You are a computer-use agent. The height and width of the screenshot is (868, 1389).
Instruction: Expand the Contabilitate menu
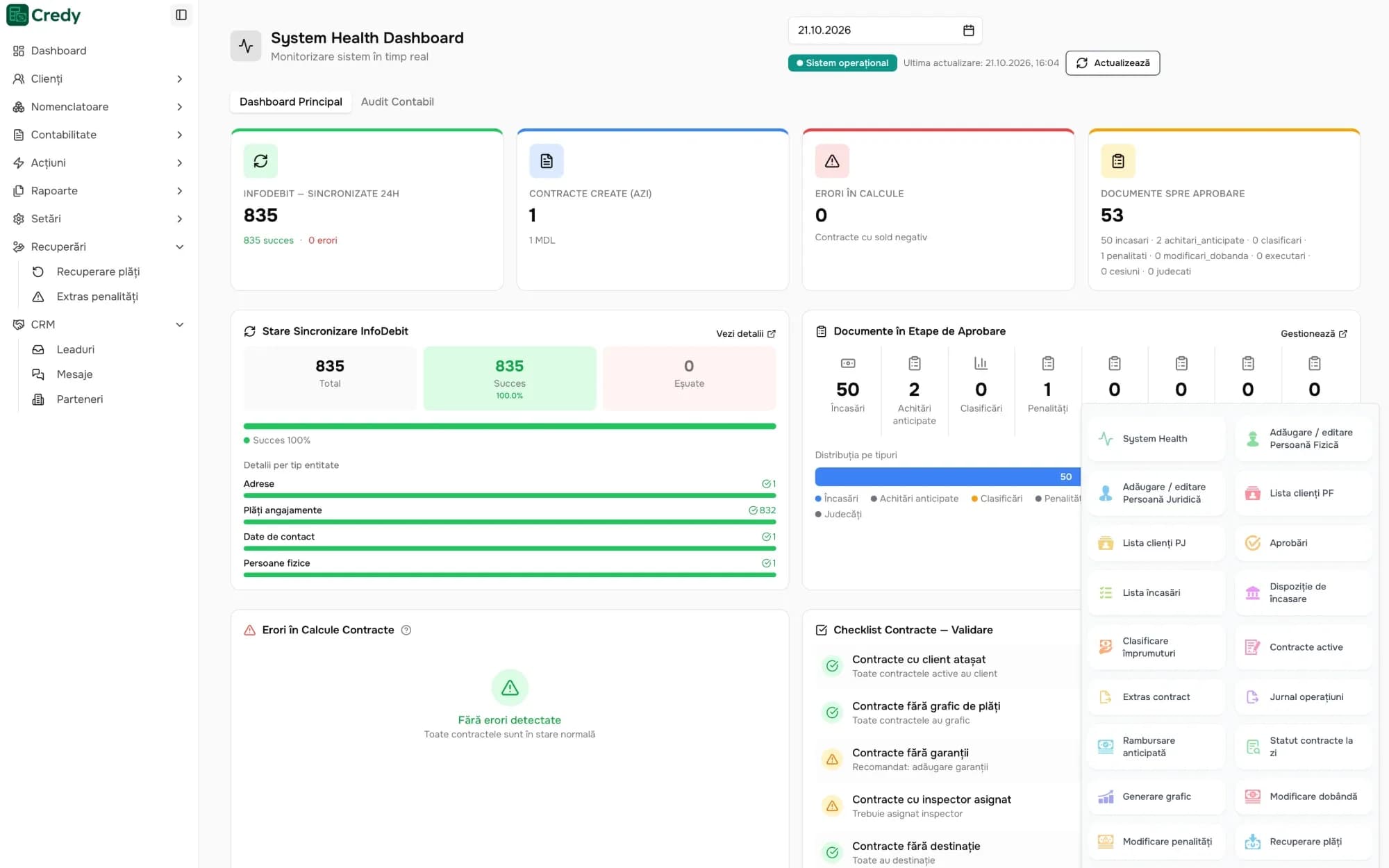(x=99, y=135)
